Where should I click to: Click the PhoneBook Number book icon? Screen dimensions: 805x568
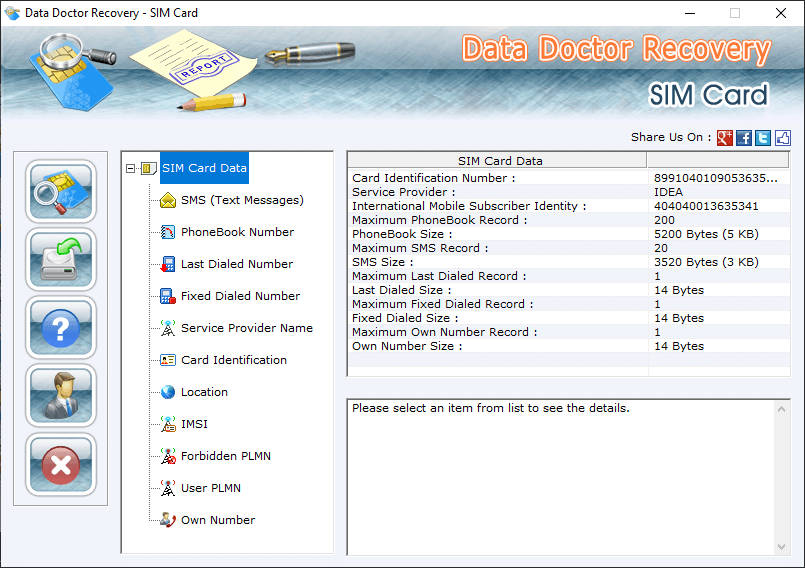click(168, 232)
